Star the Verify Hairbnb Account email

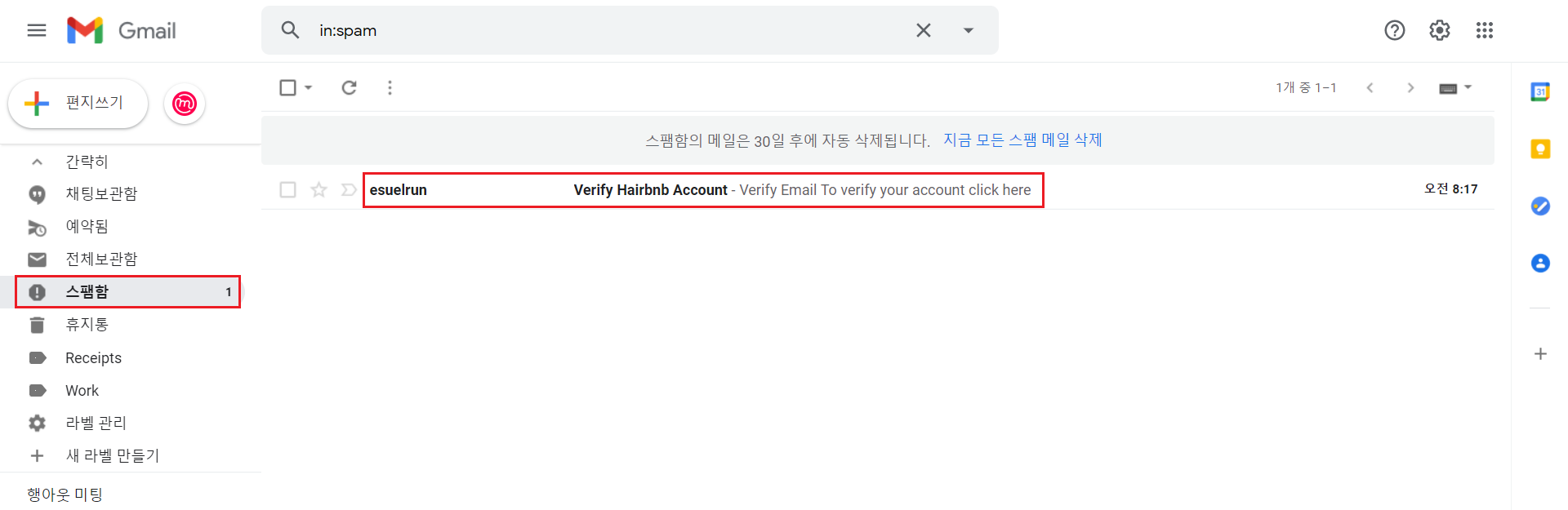(318, 189)
